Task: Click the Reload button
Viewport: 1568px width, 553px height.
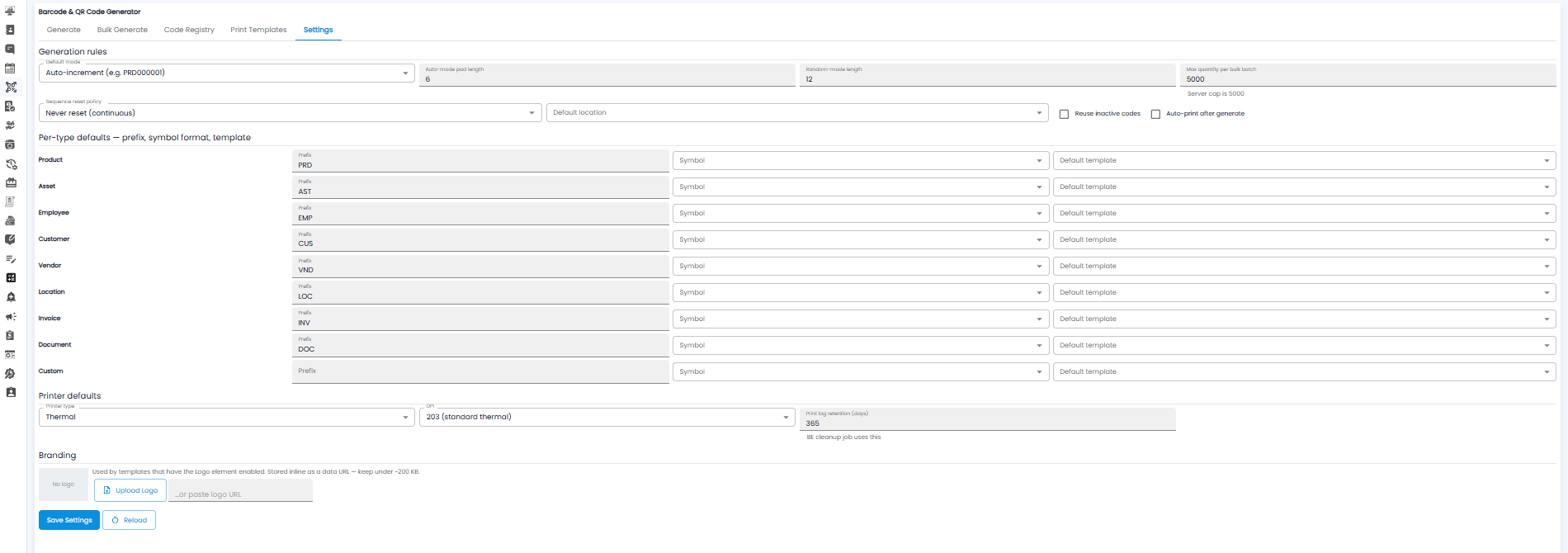Action: 130,520
